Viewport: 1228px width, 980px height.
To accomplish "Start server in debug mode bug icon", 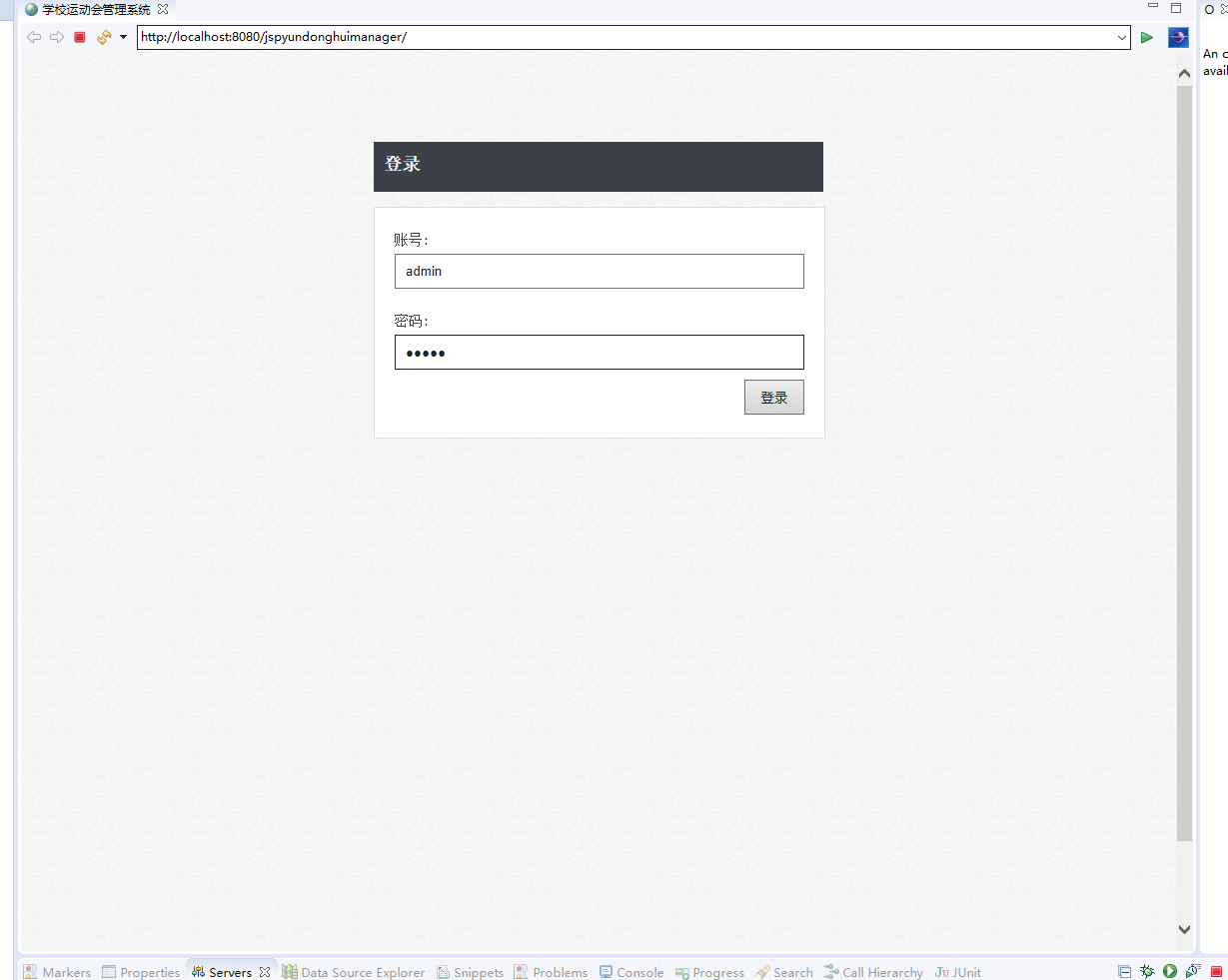I will pos(1147,971).
